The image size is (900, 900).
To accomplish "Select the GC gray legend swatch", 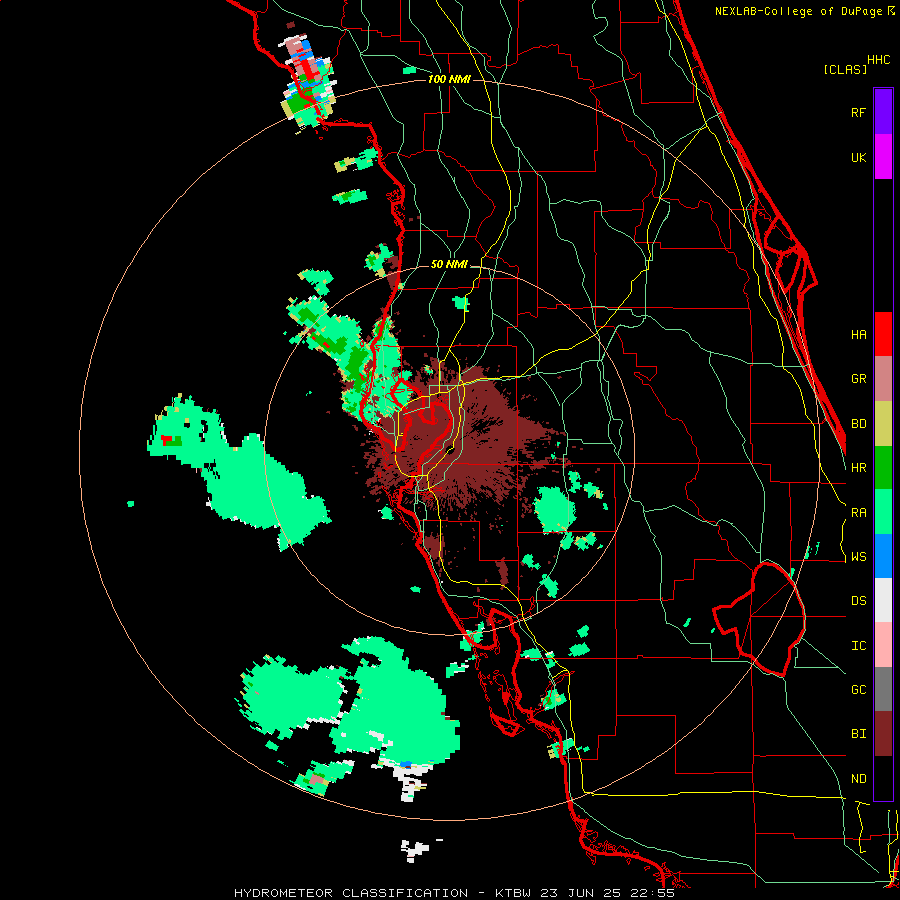I will click(x=883, y=689).
